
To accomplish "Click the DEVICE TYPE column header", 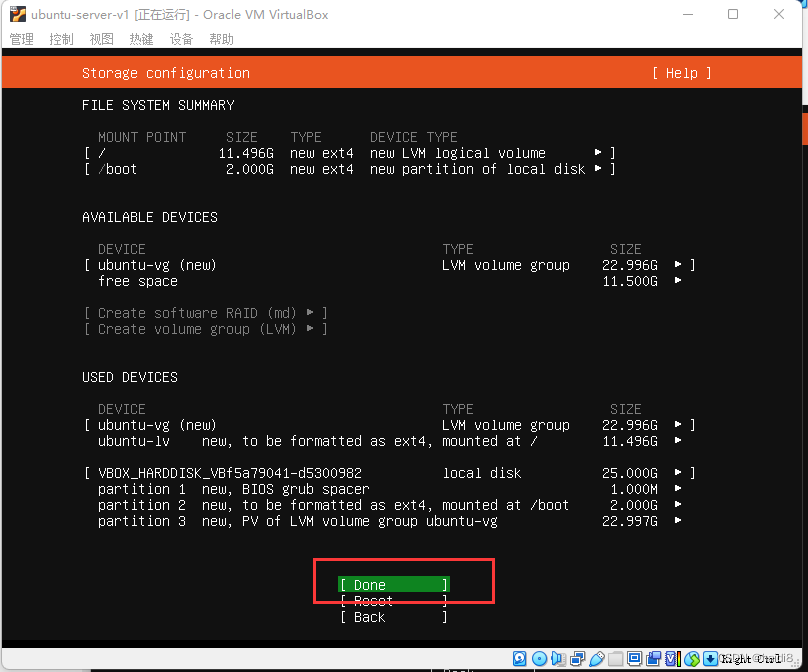I will [414, 137].
